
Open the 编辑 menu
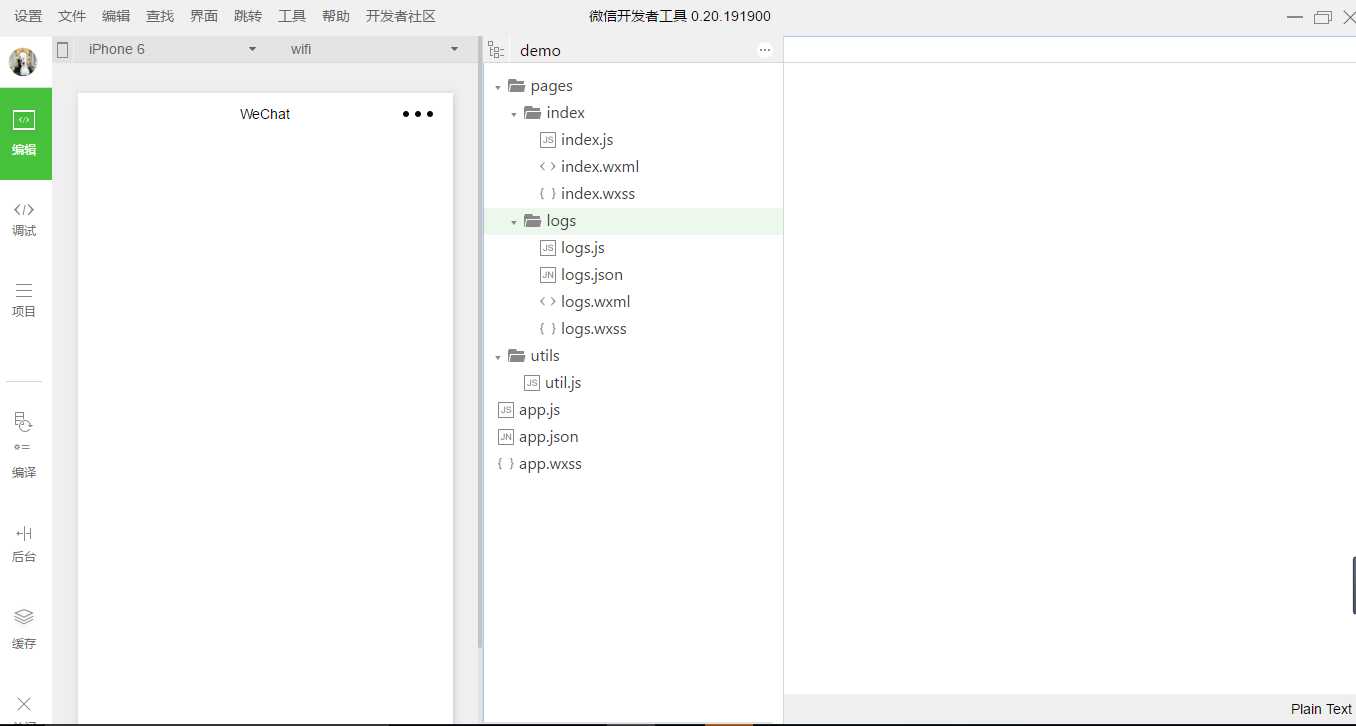click(116, 16)
